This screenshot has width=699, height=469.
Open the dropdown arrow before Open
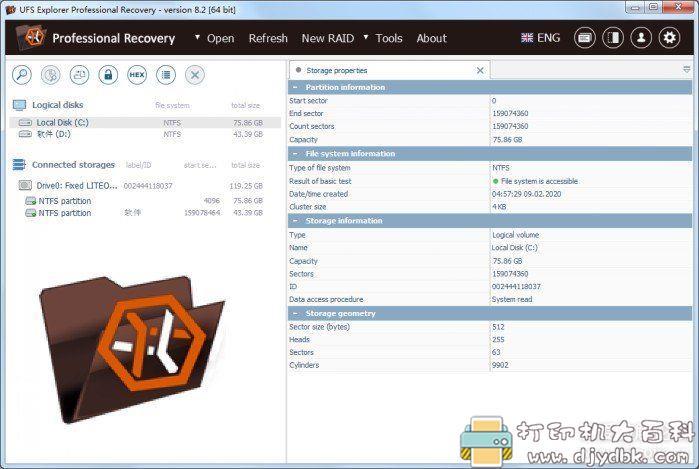[197, 37]
